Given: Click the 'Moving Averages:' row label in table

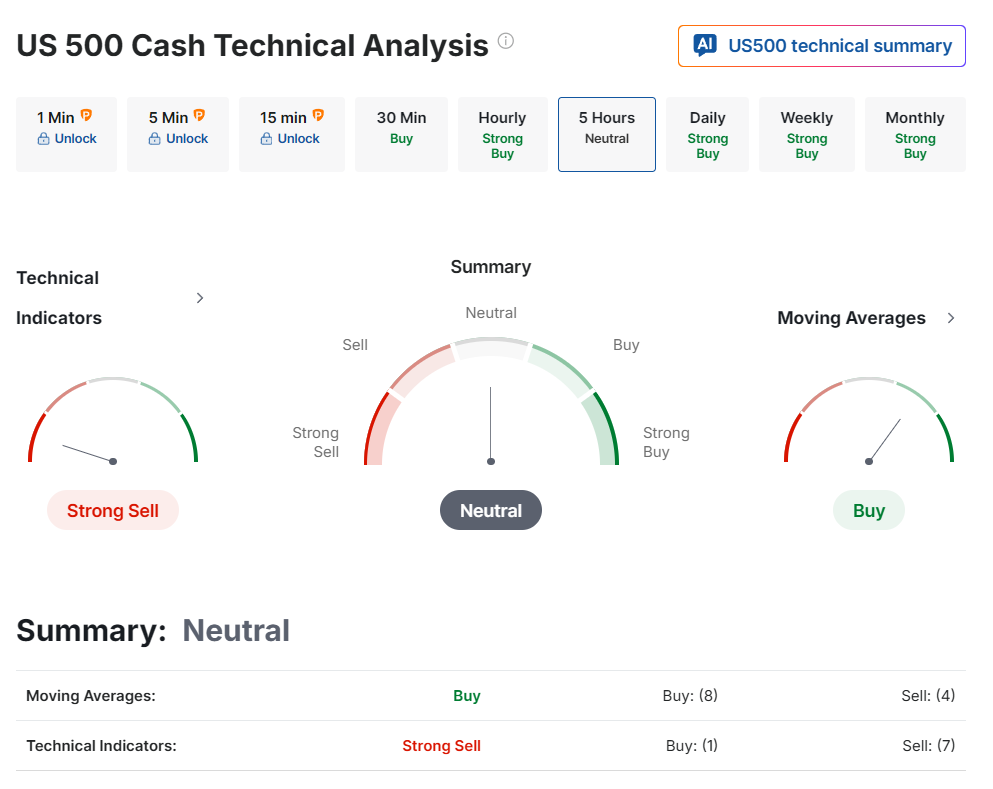Looking at the screenshot, I should point(91,696).
